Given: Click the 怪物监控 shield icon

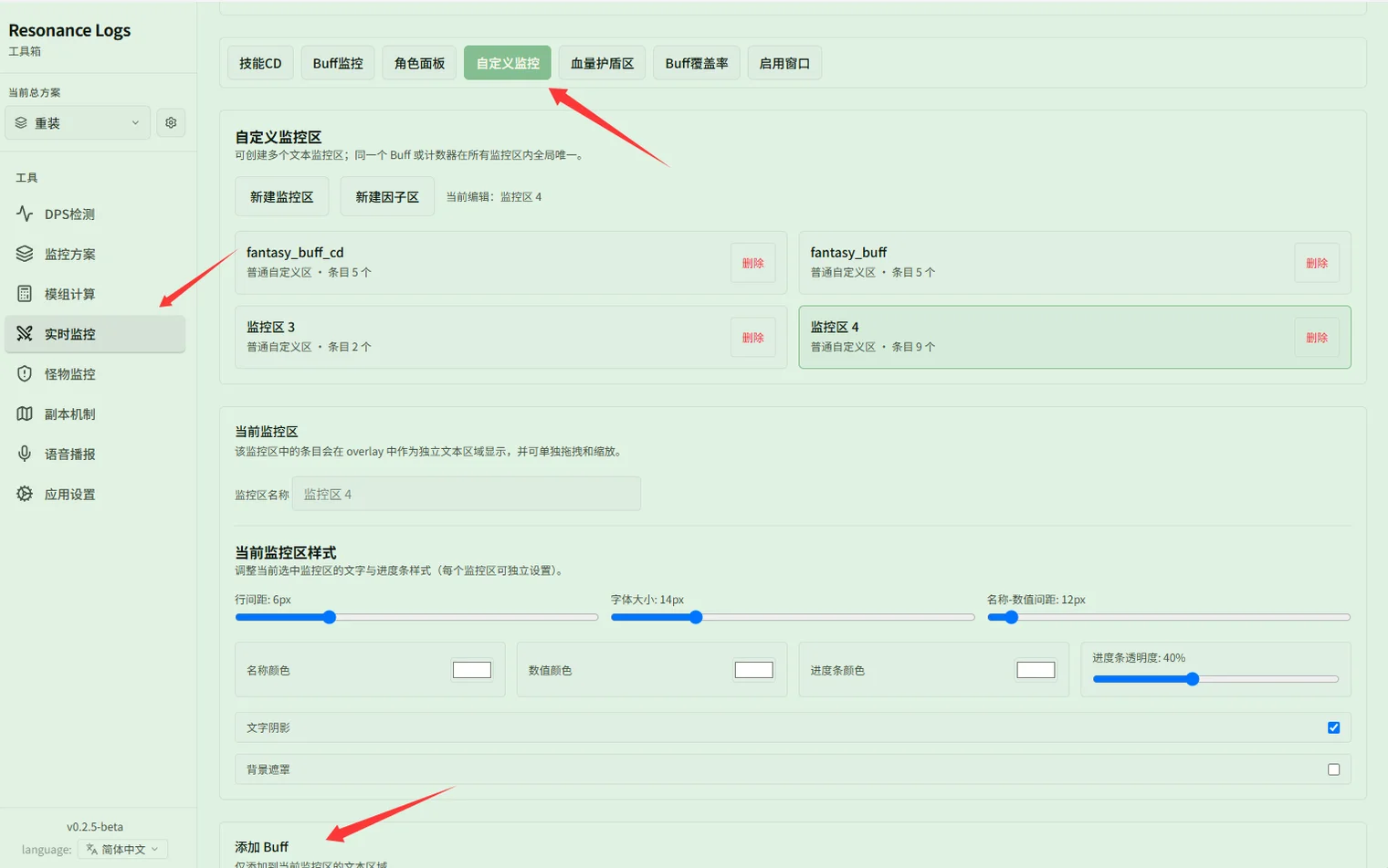Looking at the screenshot, I should [25, 374].
